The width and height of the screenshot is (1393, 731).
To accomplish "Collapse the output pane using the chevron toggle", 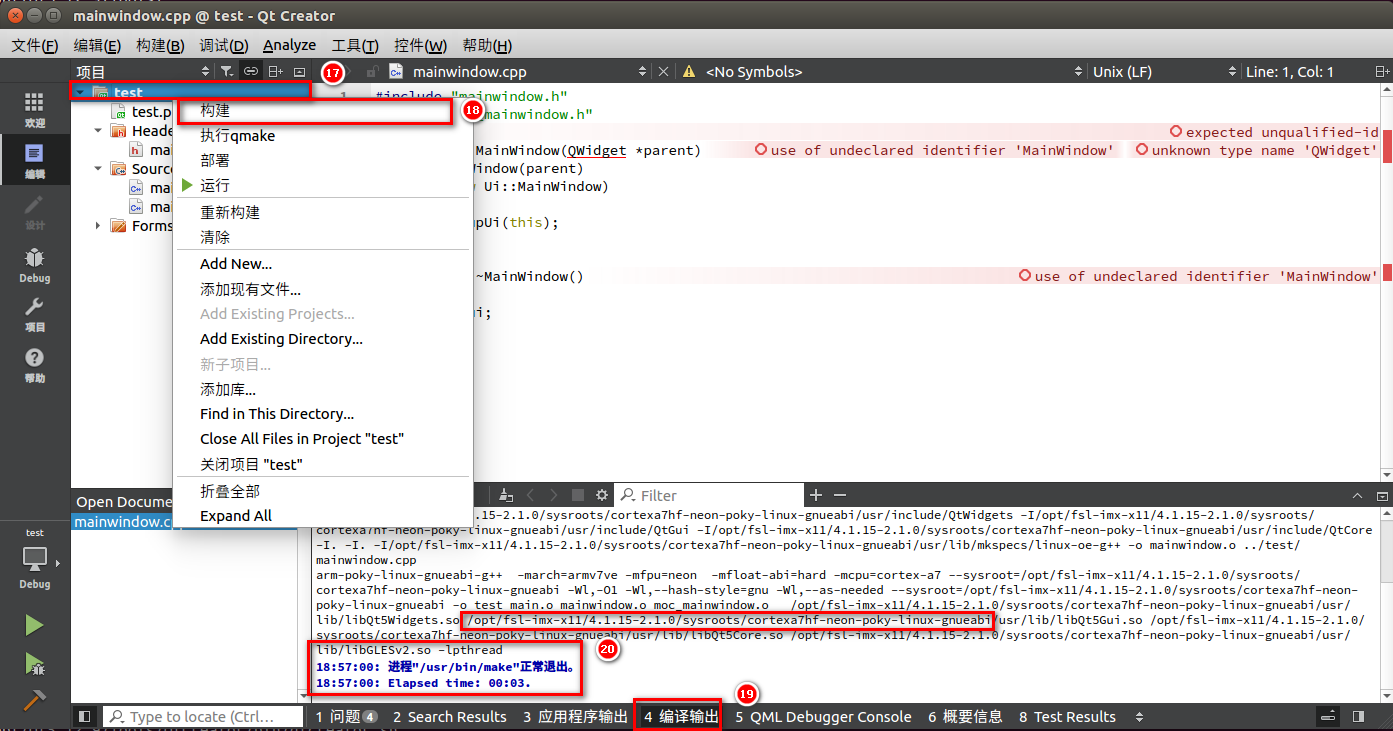I will 1357,495.
